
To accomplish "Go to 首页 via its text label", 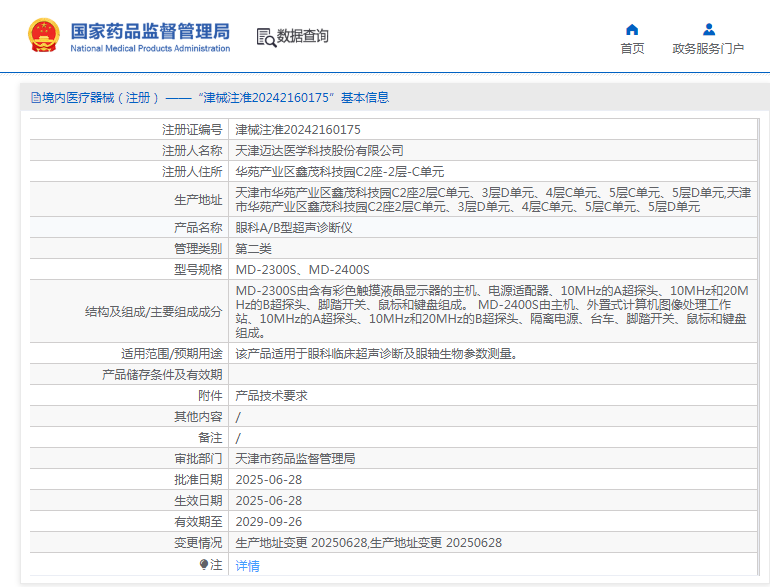I will 632,49.
